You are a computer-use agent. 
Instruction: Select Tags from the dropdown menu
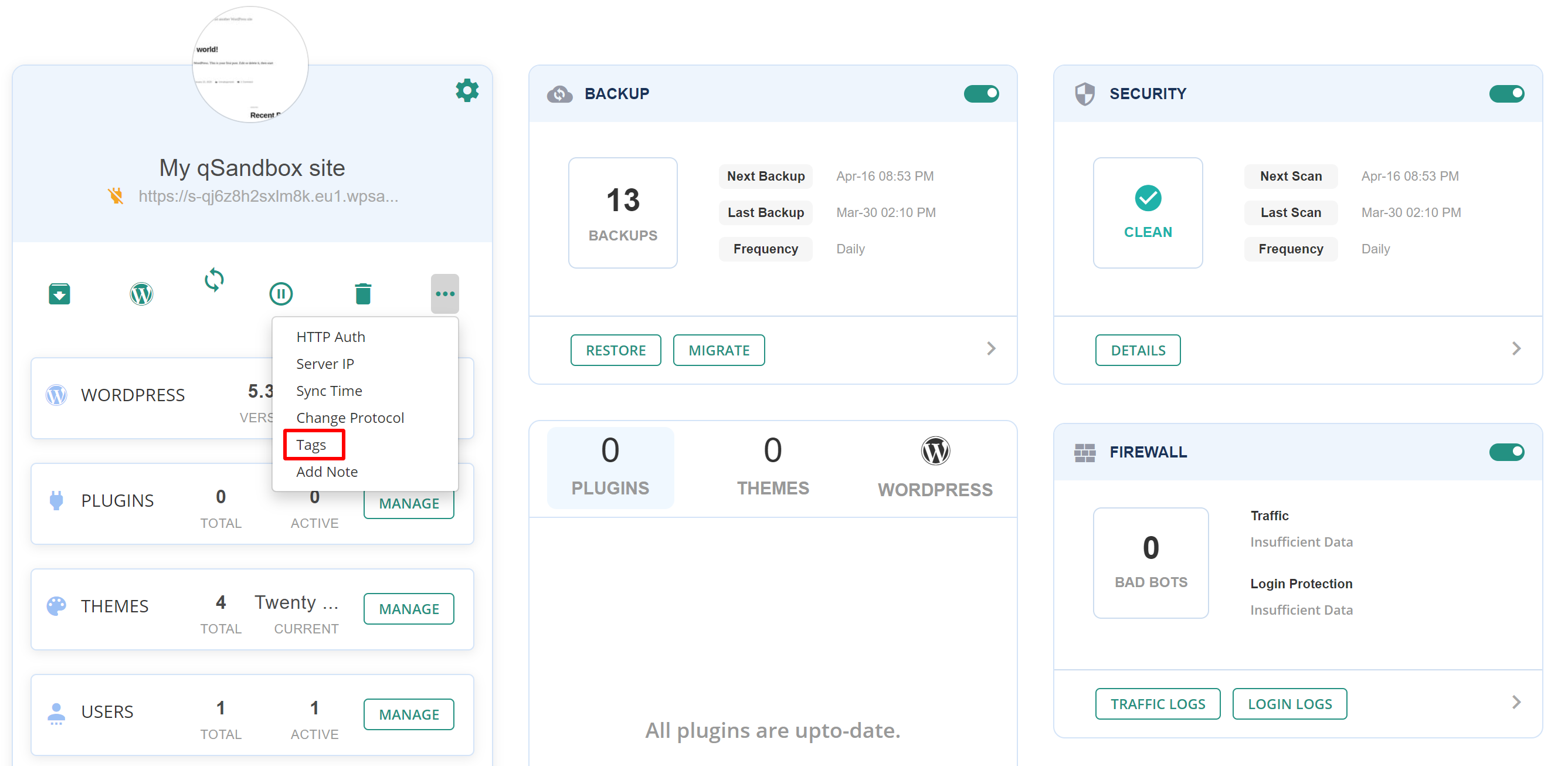point(311,445)
